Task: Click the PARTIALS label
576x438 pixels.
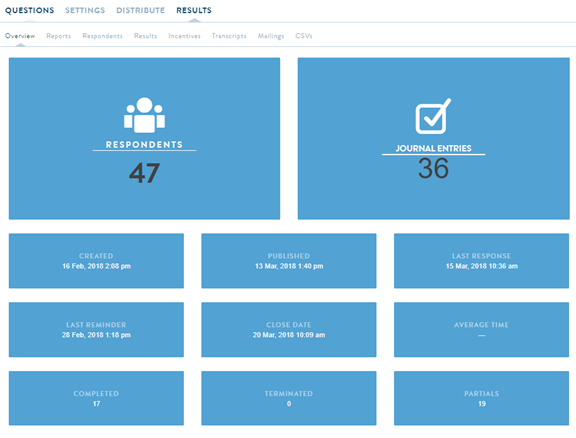Action: coord(482,394)
